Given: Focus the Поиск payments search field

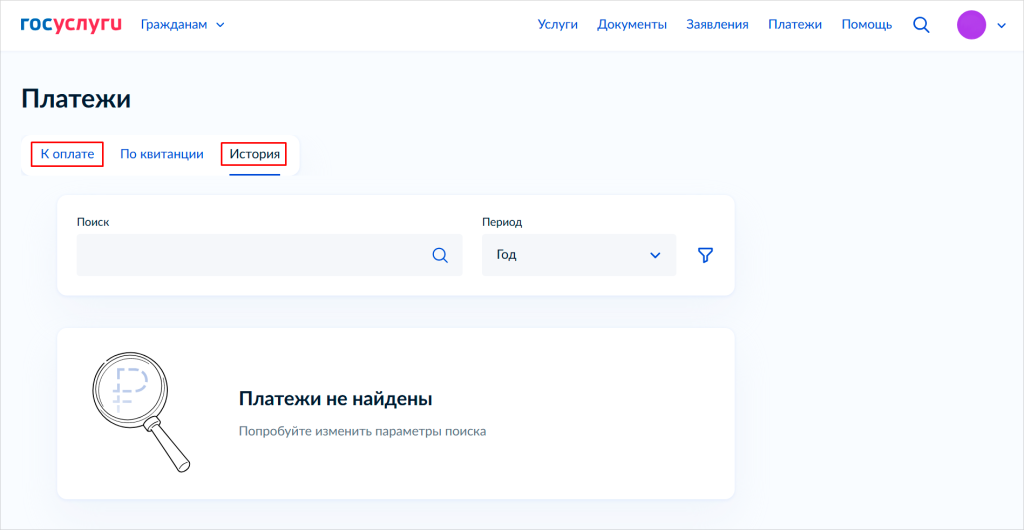Looking at the screenshot, I should point(250,255).
